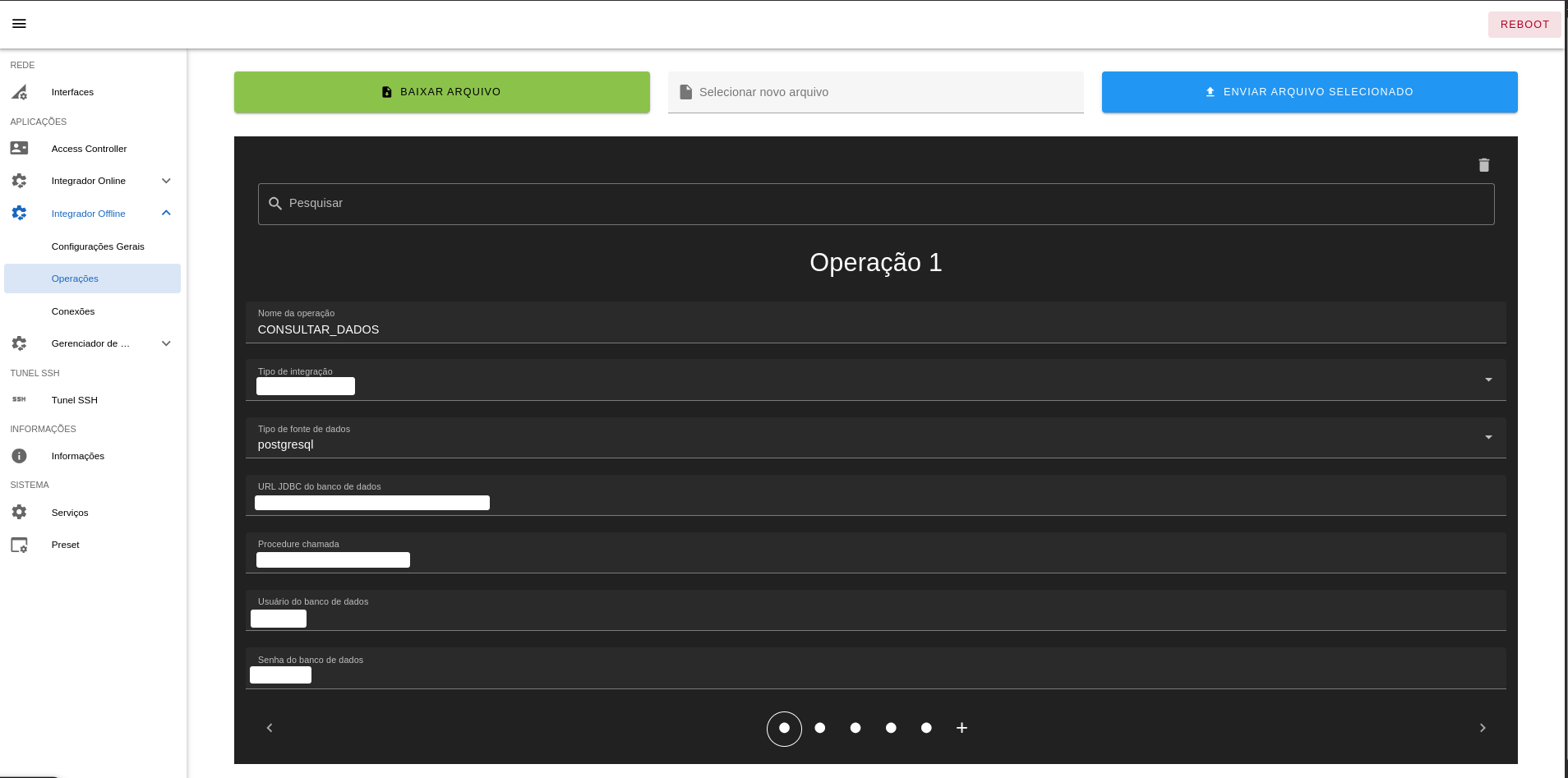Go to next operation with right chevron
Screen dimensions: 1568x778
coord(1483,728)
